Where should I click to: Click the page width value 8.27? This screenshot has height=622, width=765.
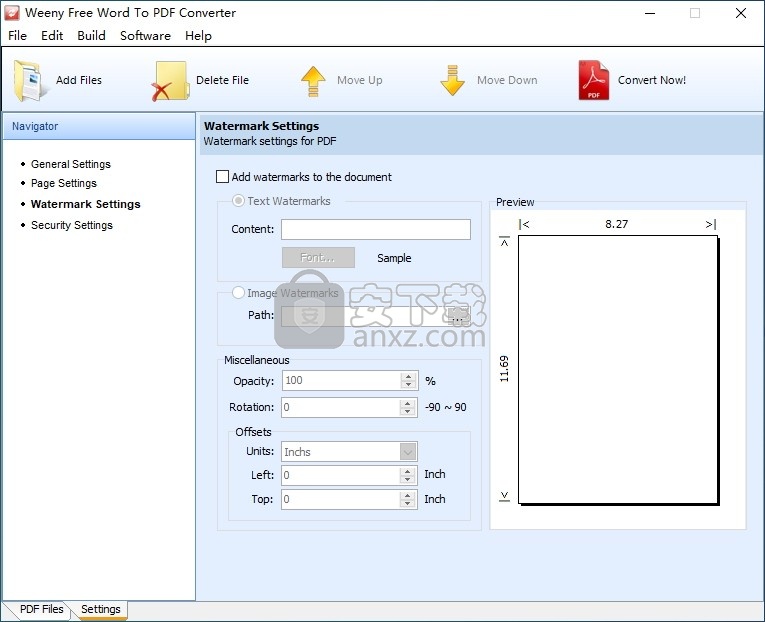[x=617, y=224]
